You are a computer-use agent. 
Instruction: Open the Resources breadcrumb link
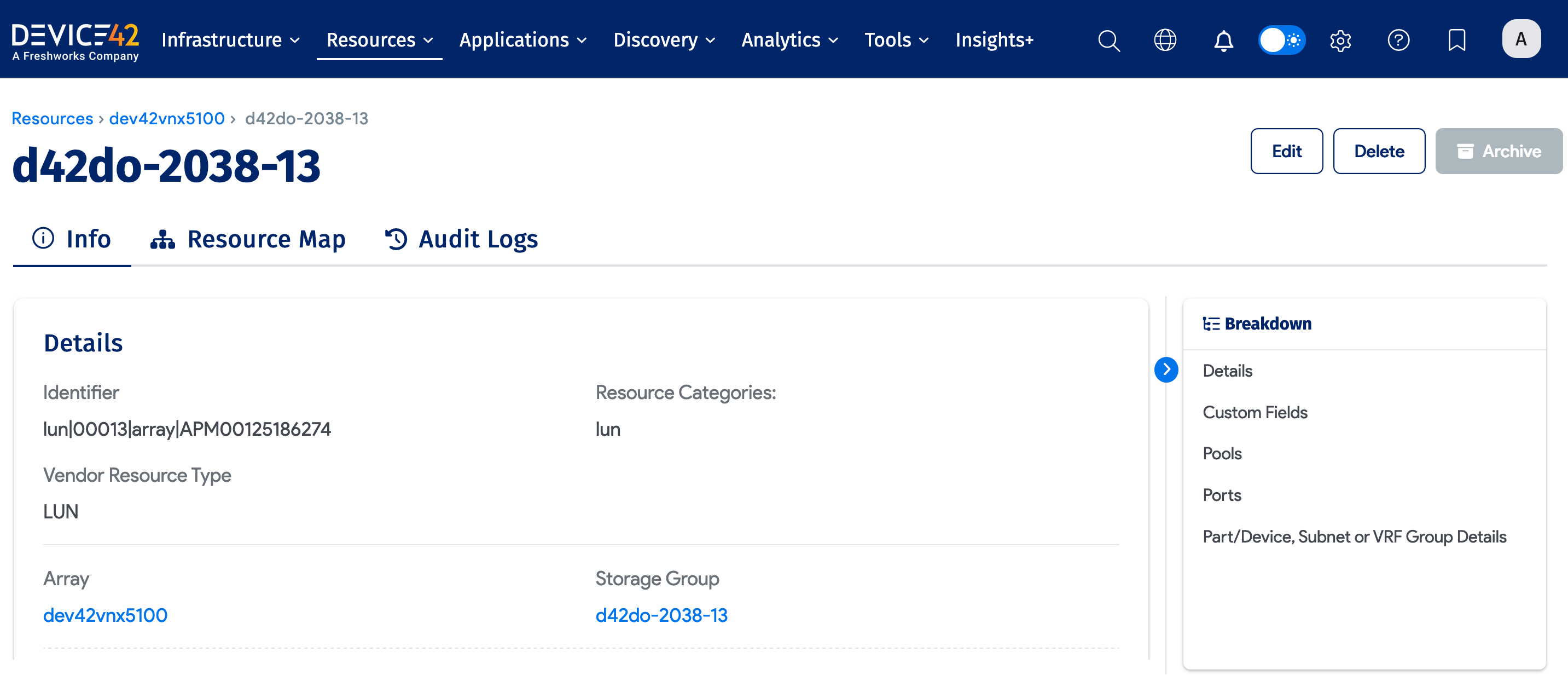(x=52, y=118)
